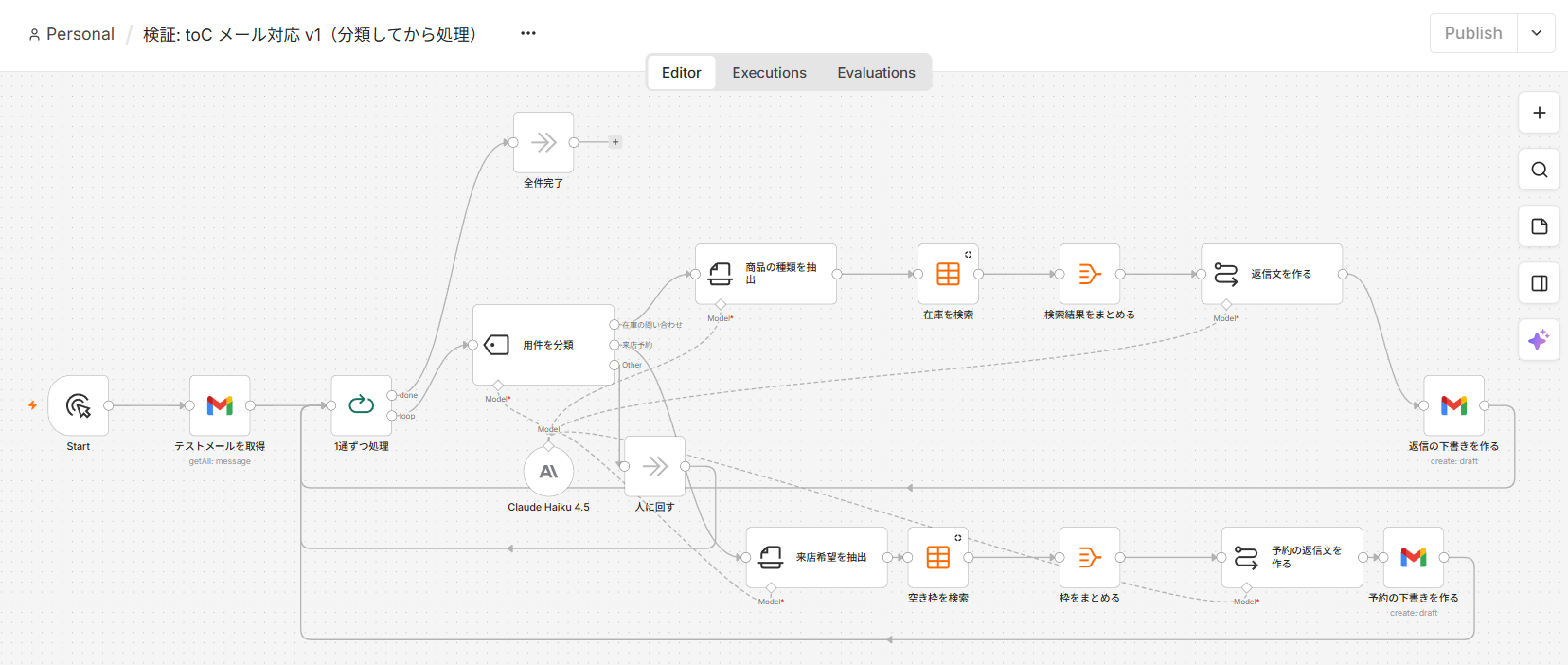Select the 人に回す node
1568x665 pixels.
click(x=654, y=466)
